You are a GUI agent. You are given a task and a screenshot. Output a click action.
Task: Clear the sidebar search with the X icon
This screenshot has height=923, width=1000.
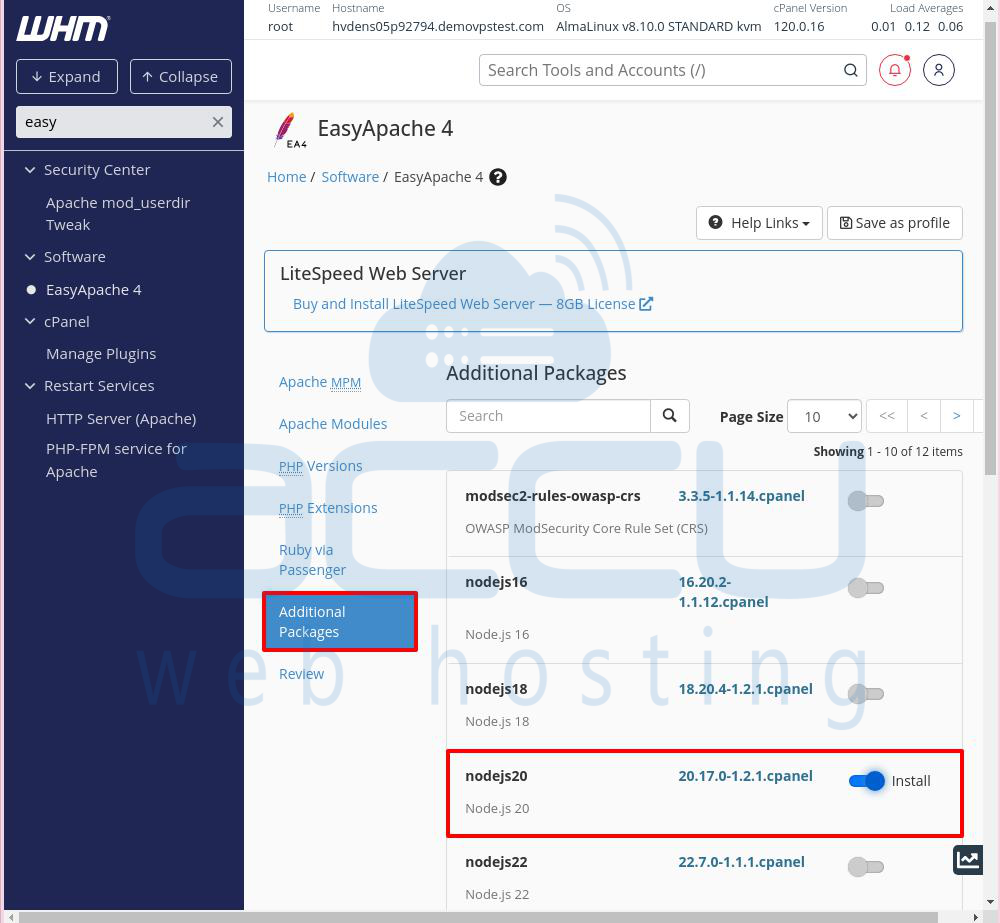(x=217, y=122)
